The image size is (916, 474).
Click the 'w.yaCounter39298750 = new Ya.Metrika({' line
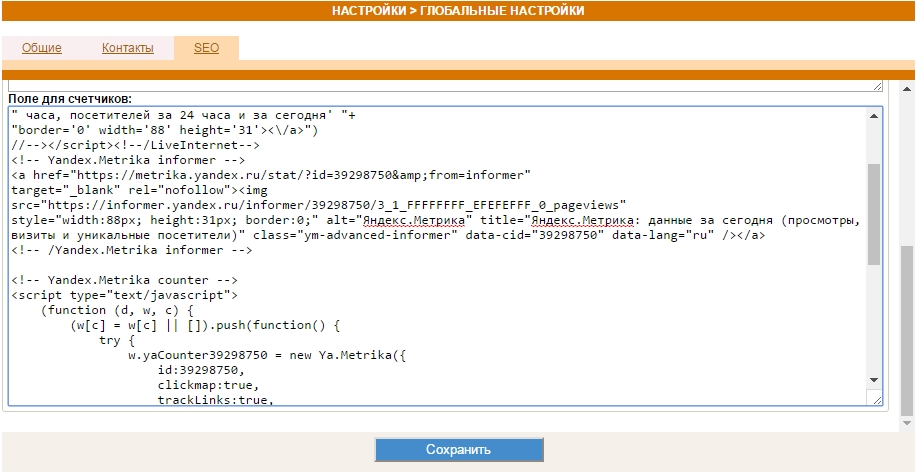pos(267,355)
